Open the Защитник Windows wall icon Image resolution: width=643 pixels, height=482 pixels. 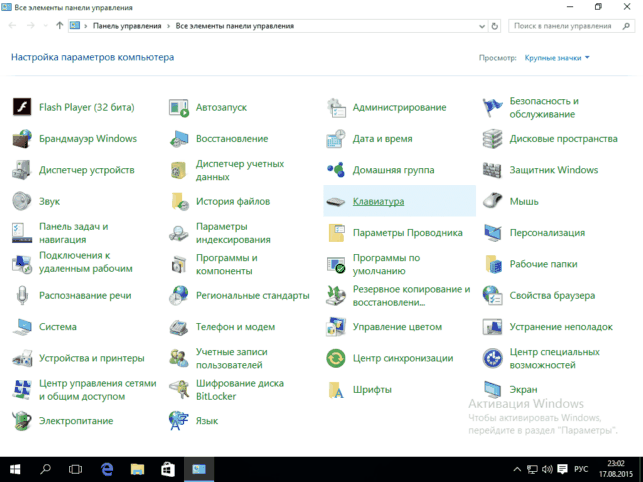493,170
